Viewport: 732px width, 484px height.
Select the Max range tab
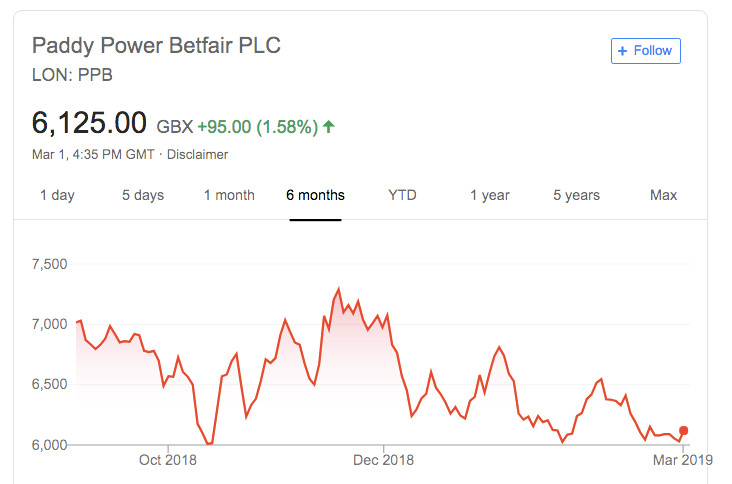663,195
